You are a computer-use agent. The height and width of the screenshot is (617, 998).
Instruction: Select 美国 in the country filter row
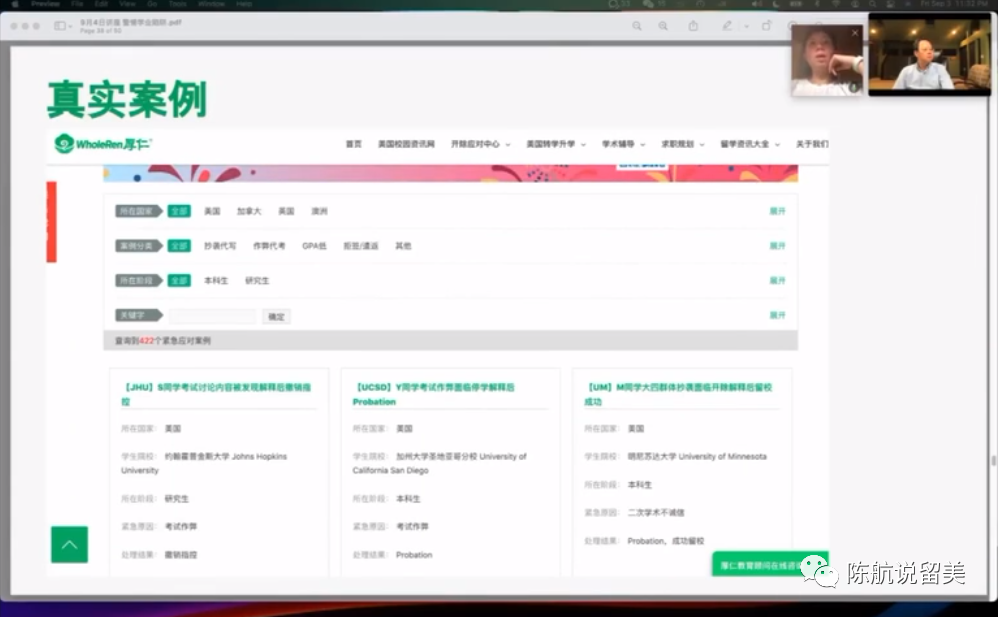pos(212,211)
